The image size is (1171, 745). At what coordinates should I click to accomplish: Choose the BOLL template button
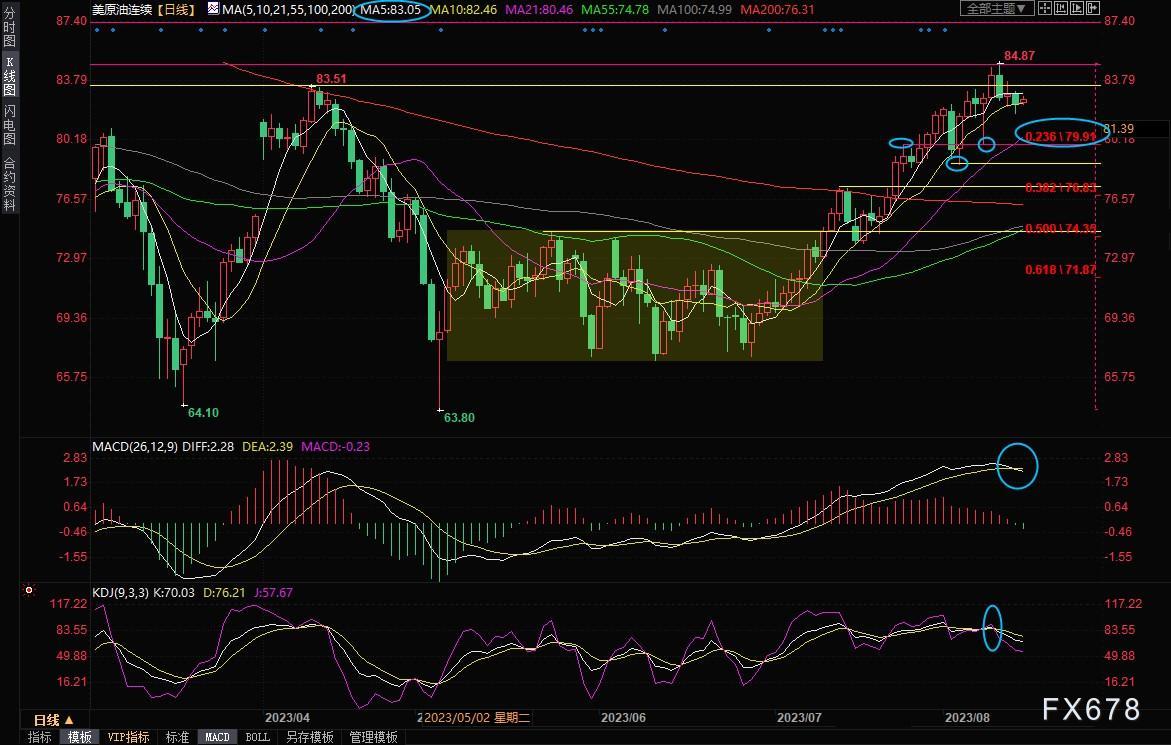[x=258, y=737]
